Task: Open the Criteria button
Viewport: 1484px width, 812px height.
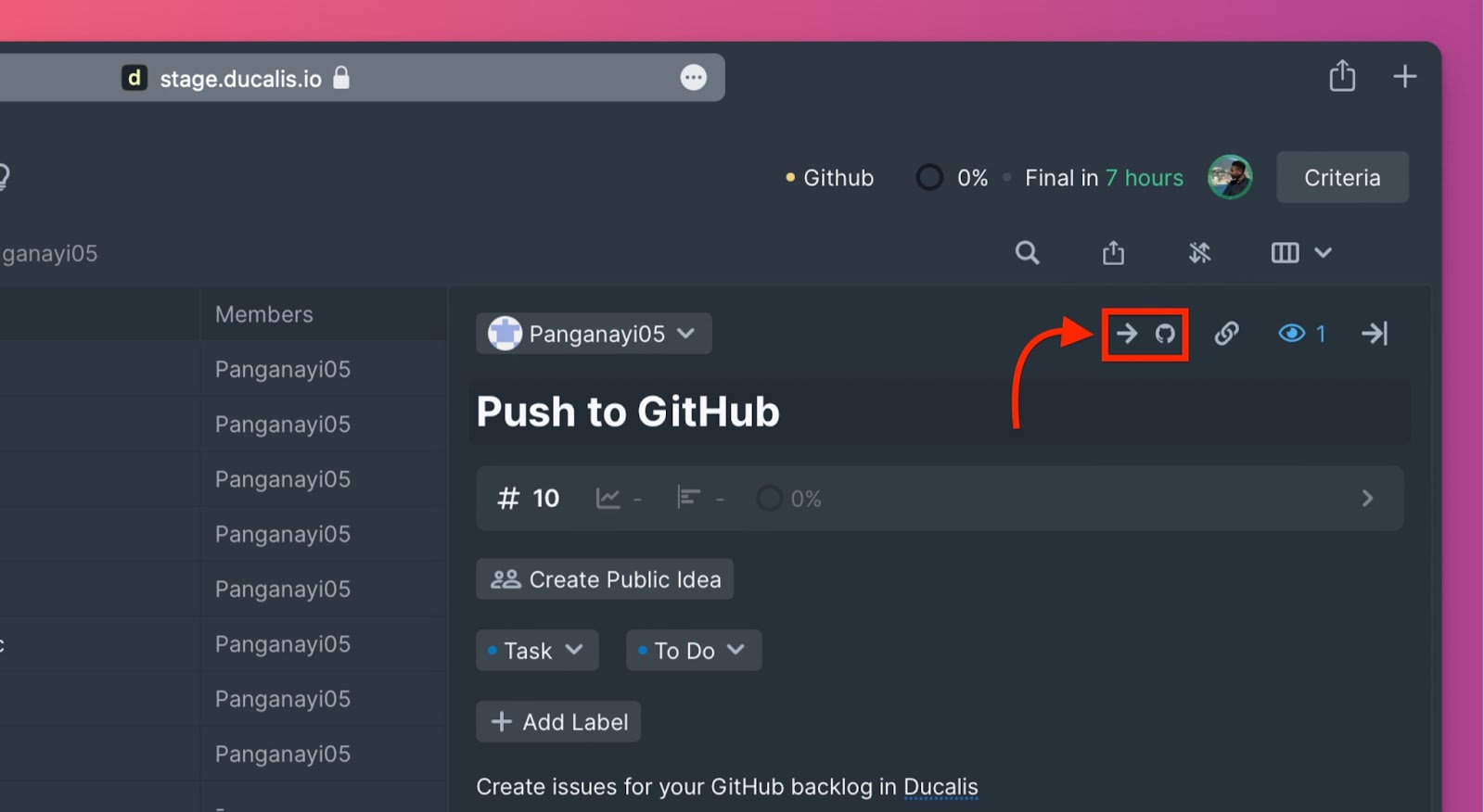Action: (x=1342, y=177)
